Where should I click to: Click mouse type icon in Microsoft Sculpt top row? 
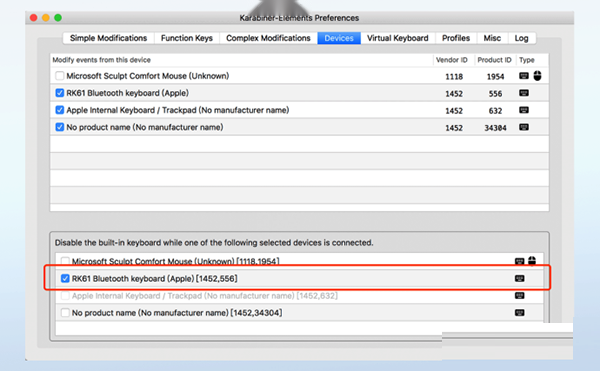[537, 76]
